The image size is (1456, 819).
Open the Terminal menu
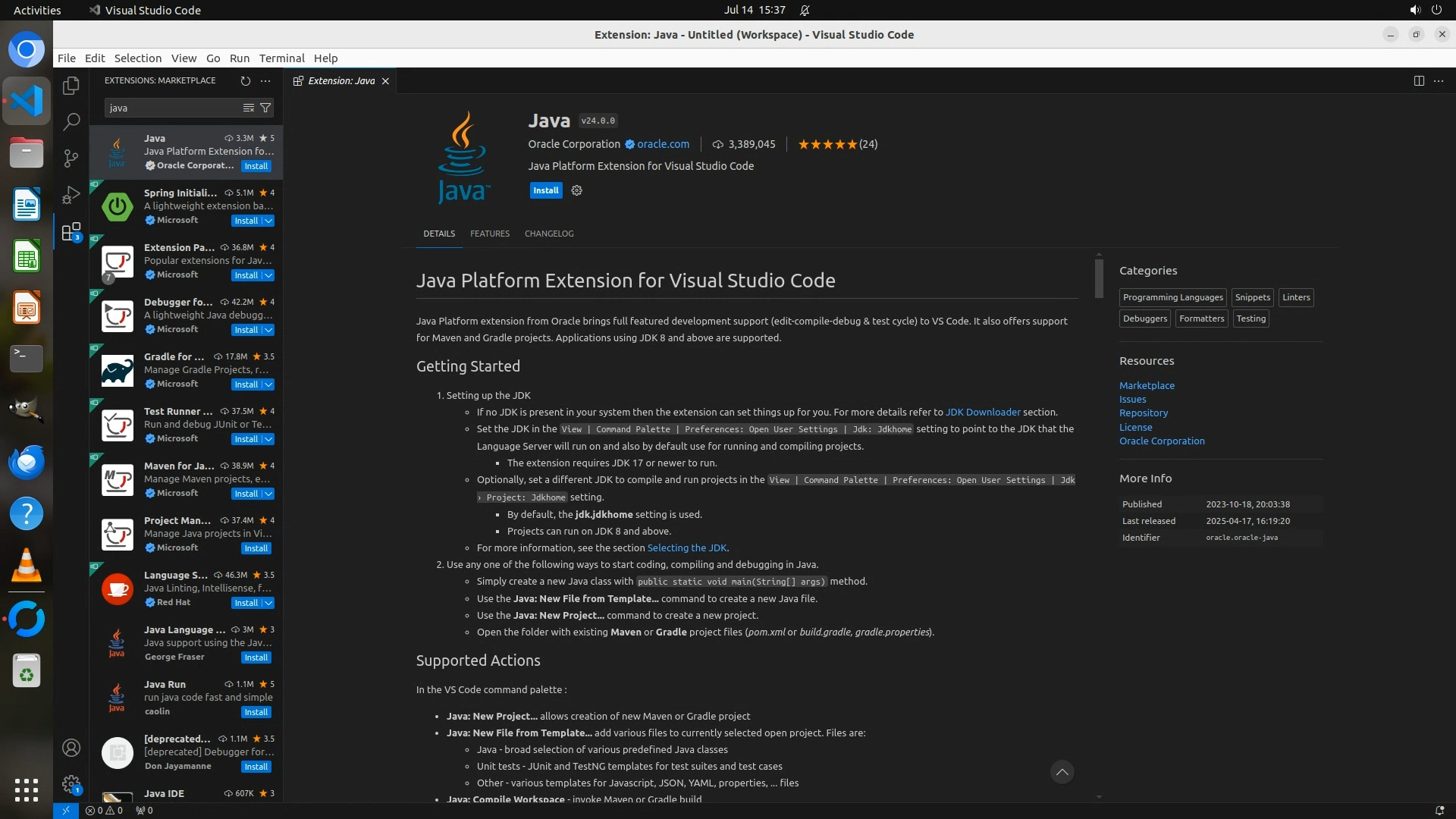(281, 58)
